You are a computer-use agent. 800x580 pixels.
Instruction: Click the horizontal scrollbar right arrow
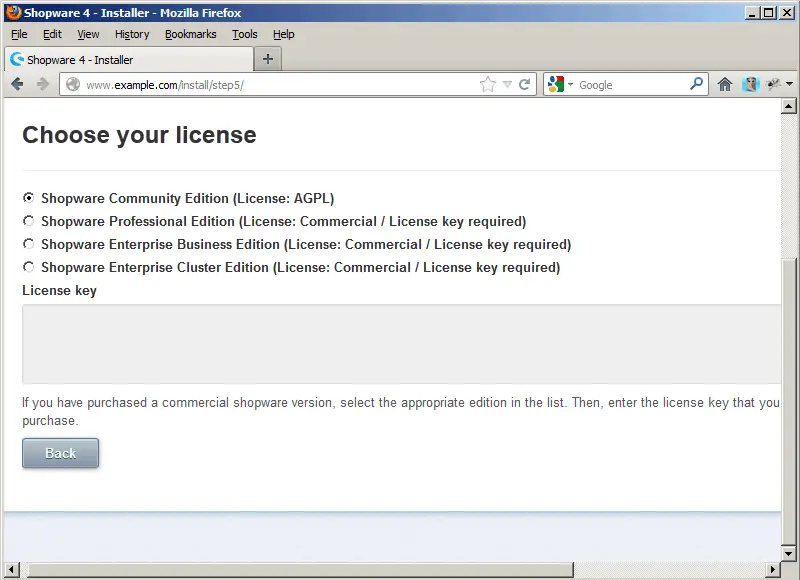(x=772, y=569)
